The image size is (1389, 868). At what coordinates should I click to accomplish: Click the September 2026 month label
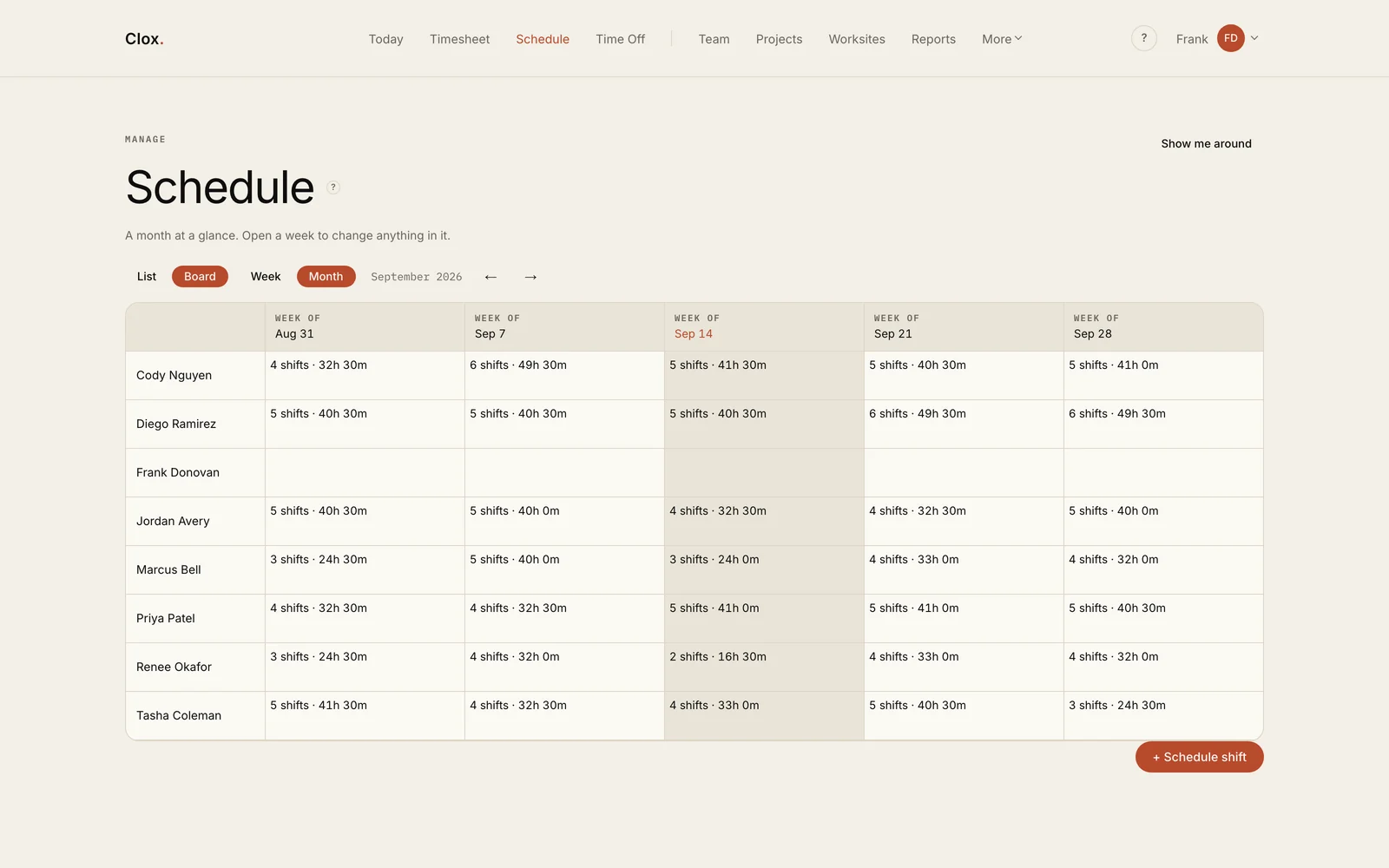(416, 277)
